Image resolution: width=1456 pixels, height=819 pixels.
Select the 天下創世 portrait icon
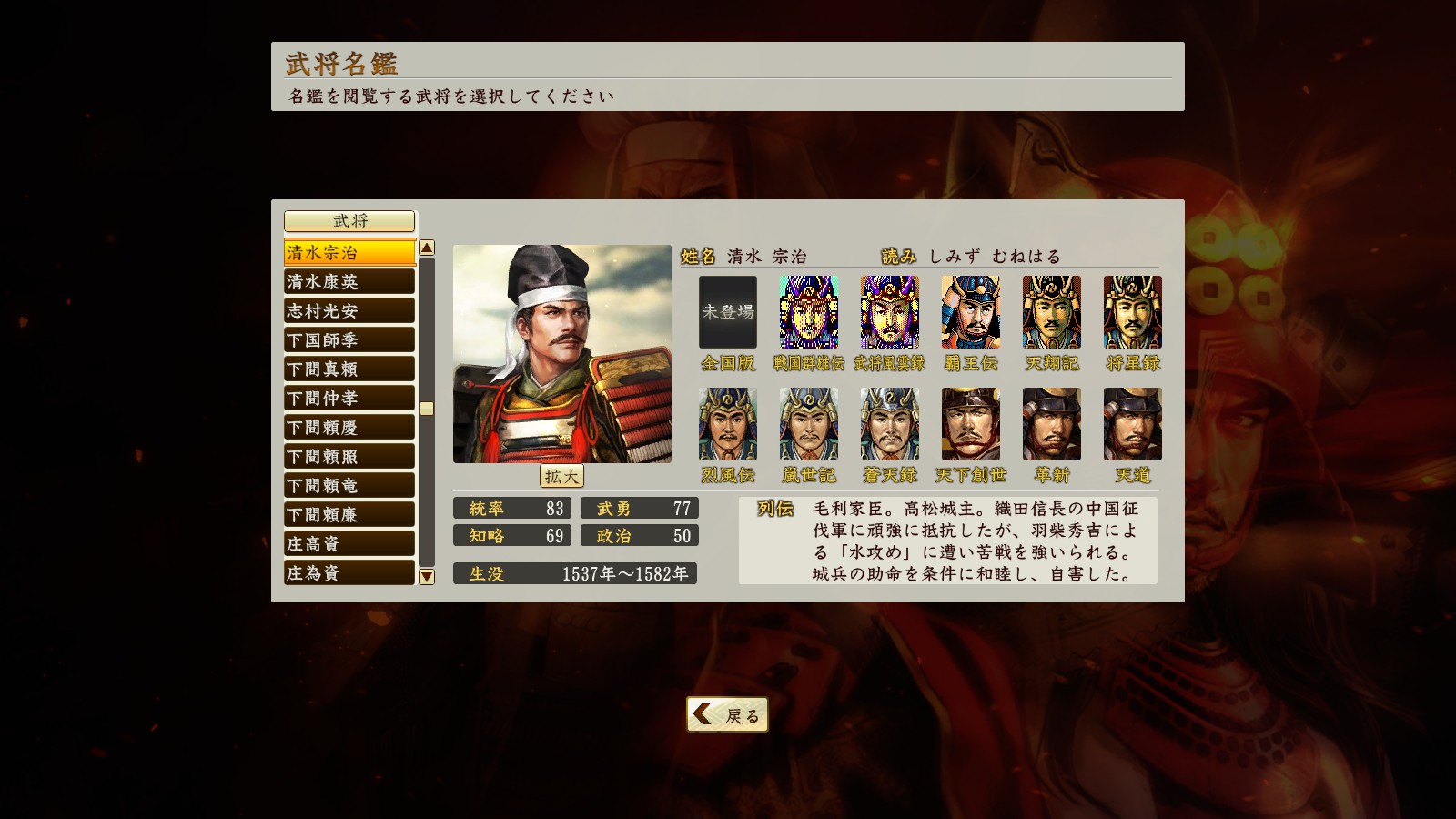(971, 424)
